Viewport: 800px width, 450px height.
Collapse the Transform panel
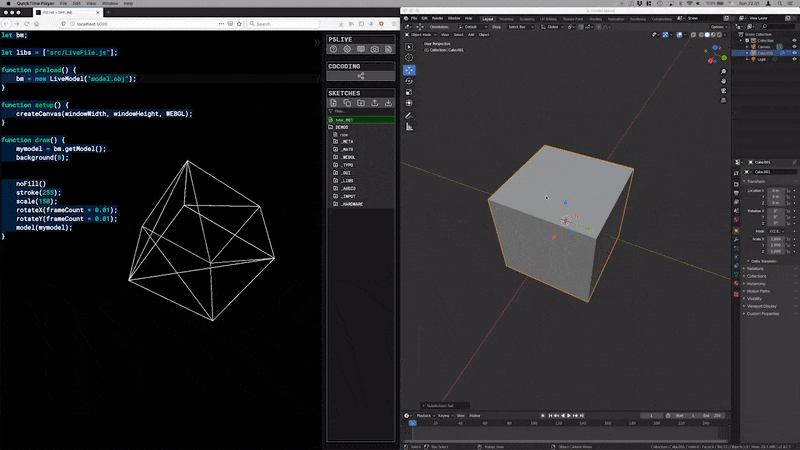click(x=756, y=182)
